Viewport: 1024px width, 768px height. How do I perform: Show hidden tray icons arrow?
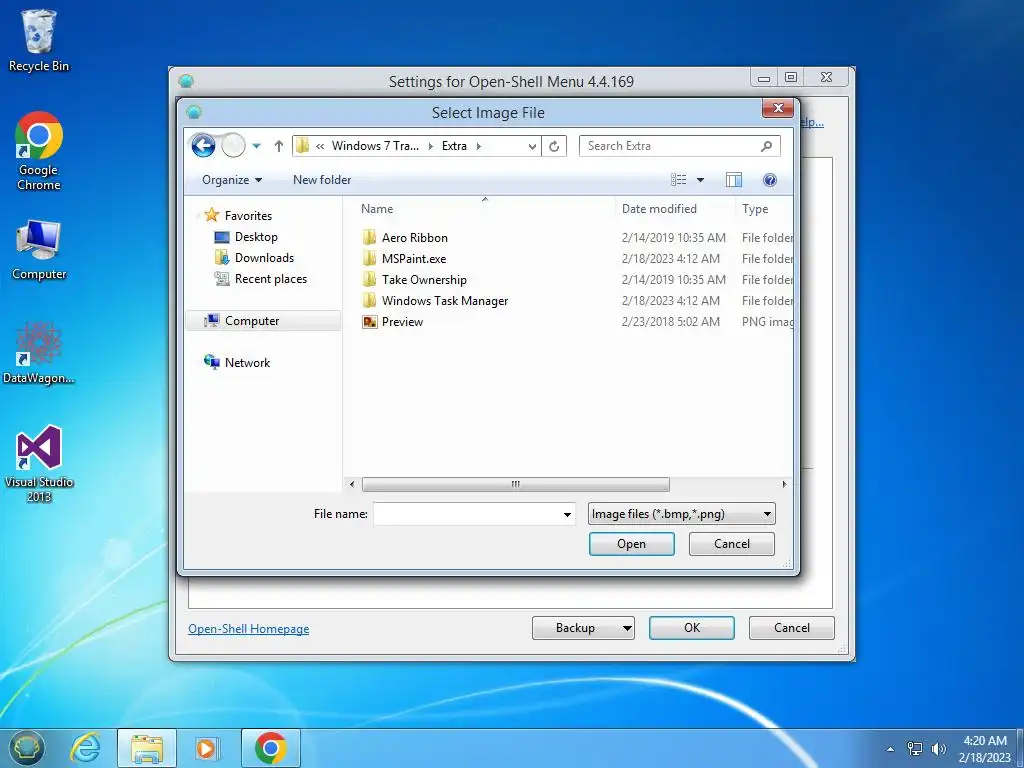pos(890,749)
